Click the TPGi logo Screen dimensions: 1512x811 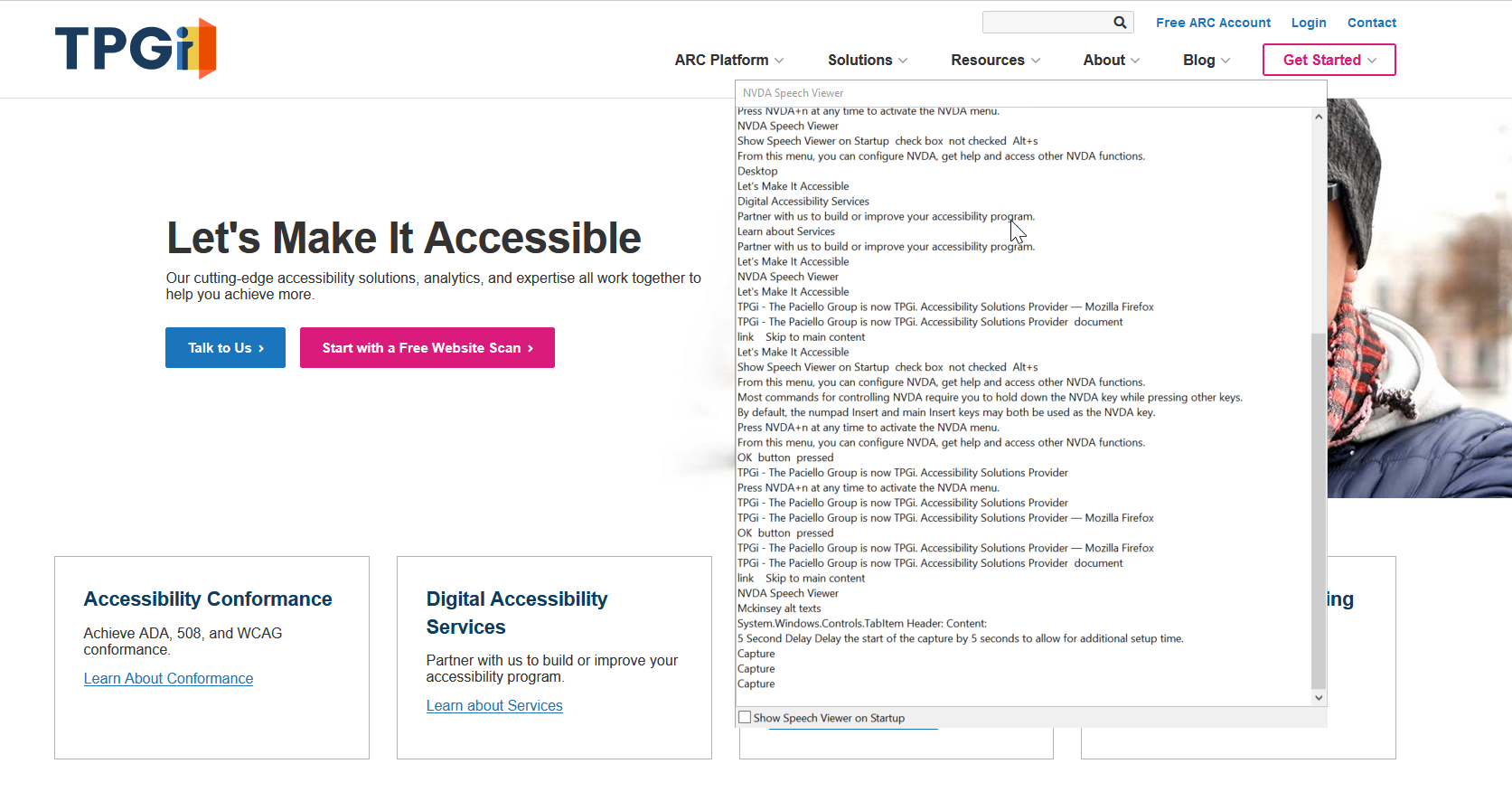point(136,48)
